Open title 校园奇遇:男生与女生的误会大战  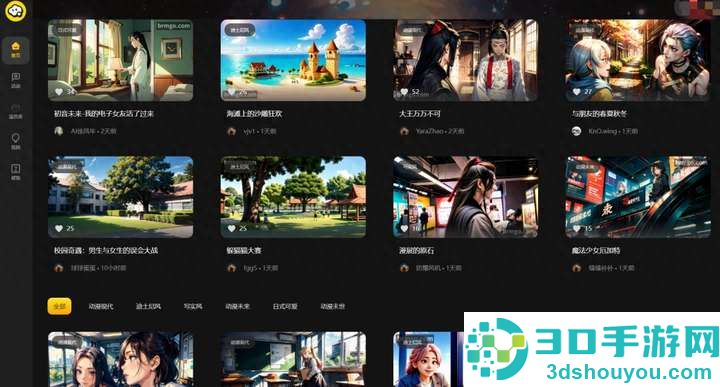(x=106, y=250)
